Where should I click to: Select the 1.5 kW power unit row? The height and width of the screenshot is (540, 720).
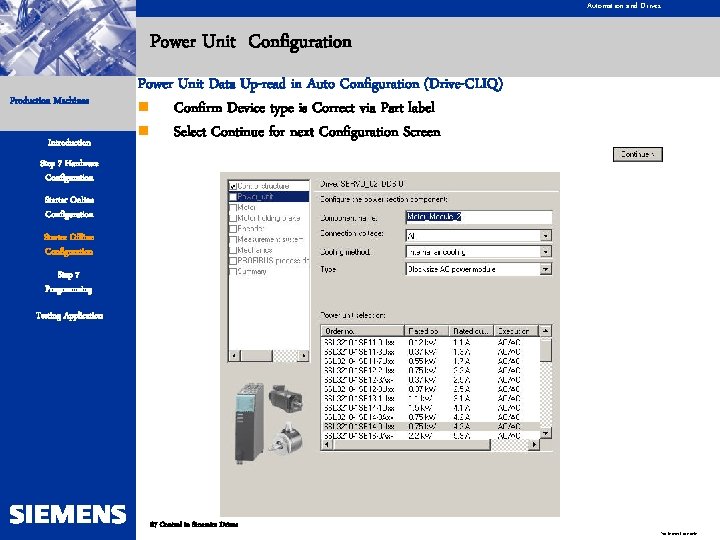[x=430, y=408]
